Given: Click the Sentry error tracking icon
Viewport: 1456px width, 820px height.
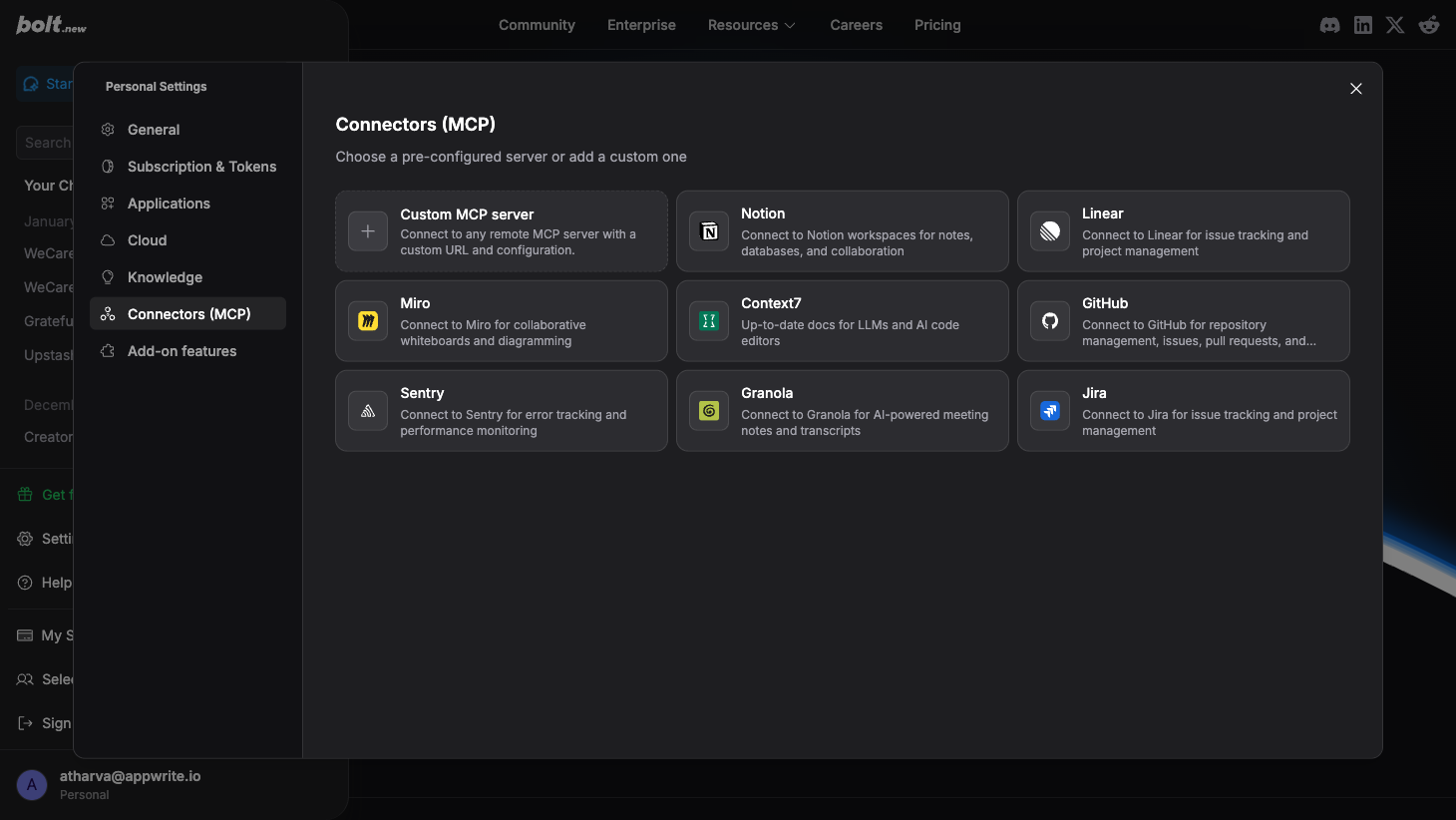Looking at the screenshot, I should coord(367,410).
